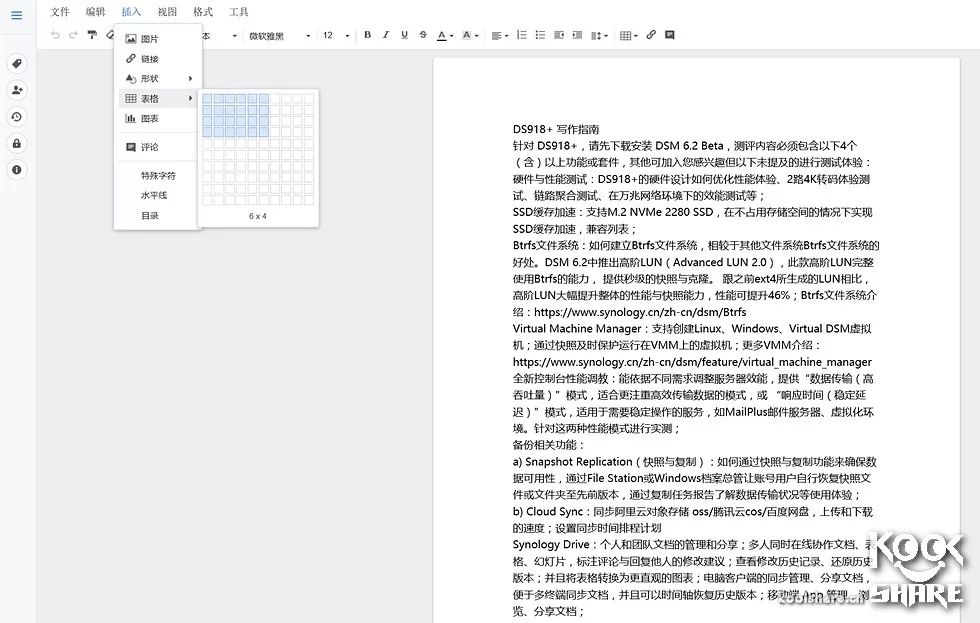Screen dimensions: 980x623
Task: Click the 插入 menu
Action: point(131,12)
